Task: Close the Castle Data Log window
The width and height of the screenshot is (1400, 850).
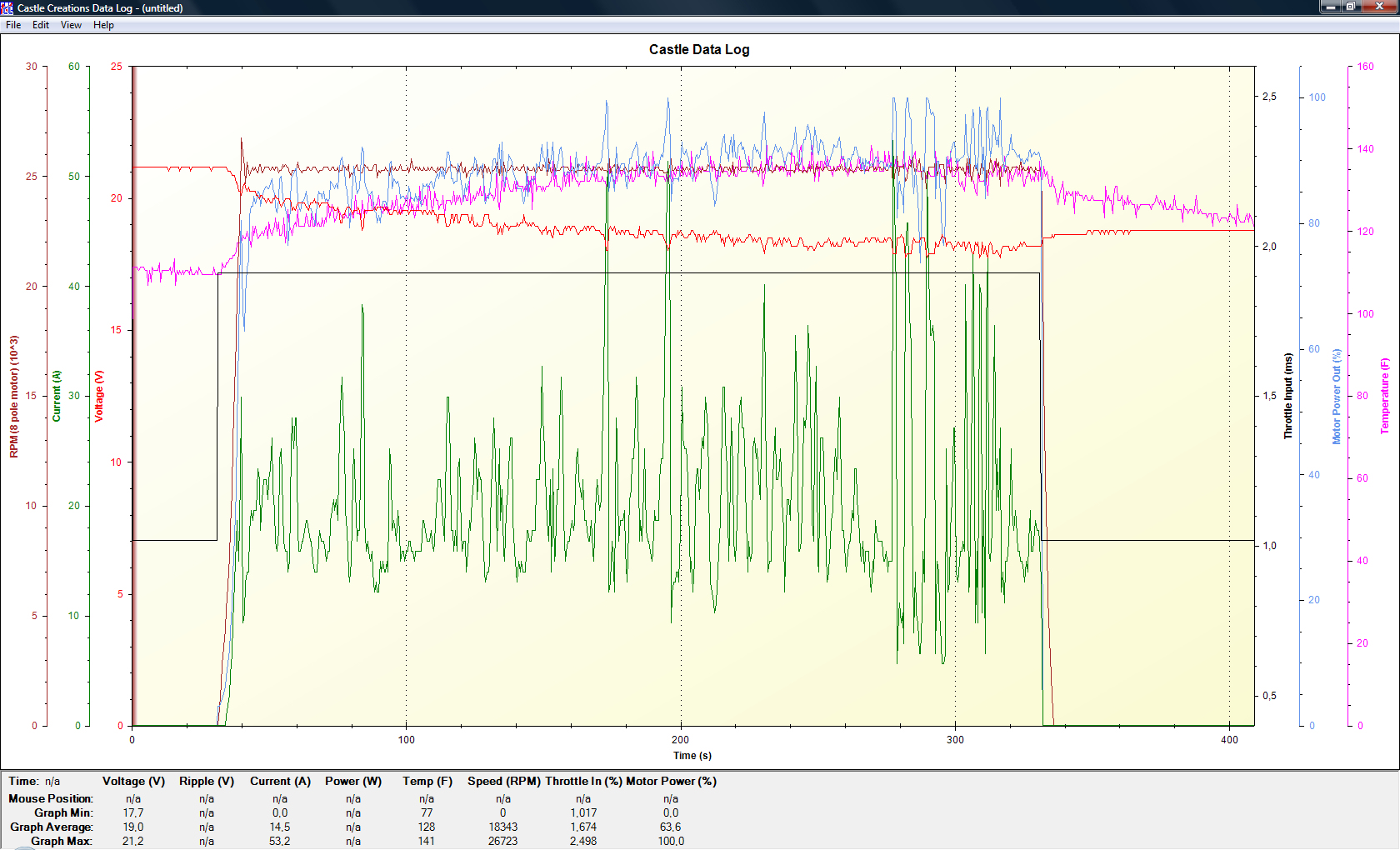Action: pyautogui.click(x=1379, y=6)
